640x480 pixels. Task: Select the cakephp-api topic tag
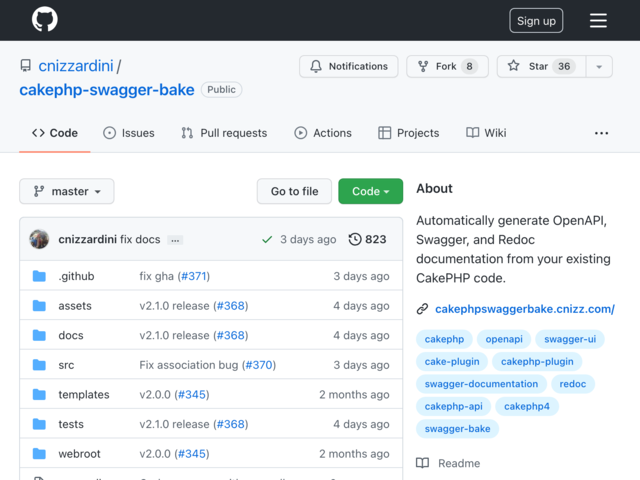453,407
